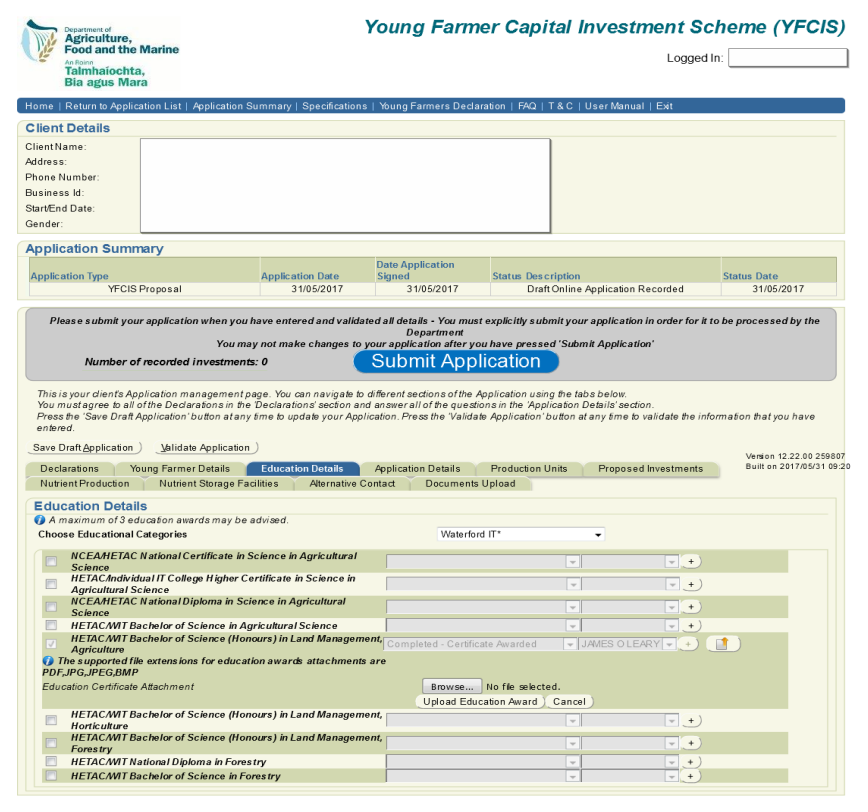The width and height of the screenshot is (868, 812).
Task: Go to the Production Units tab
Action: tap(529, 469)
